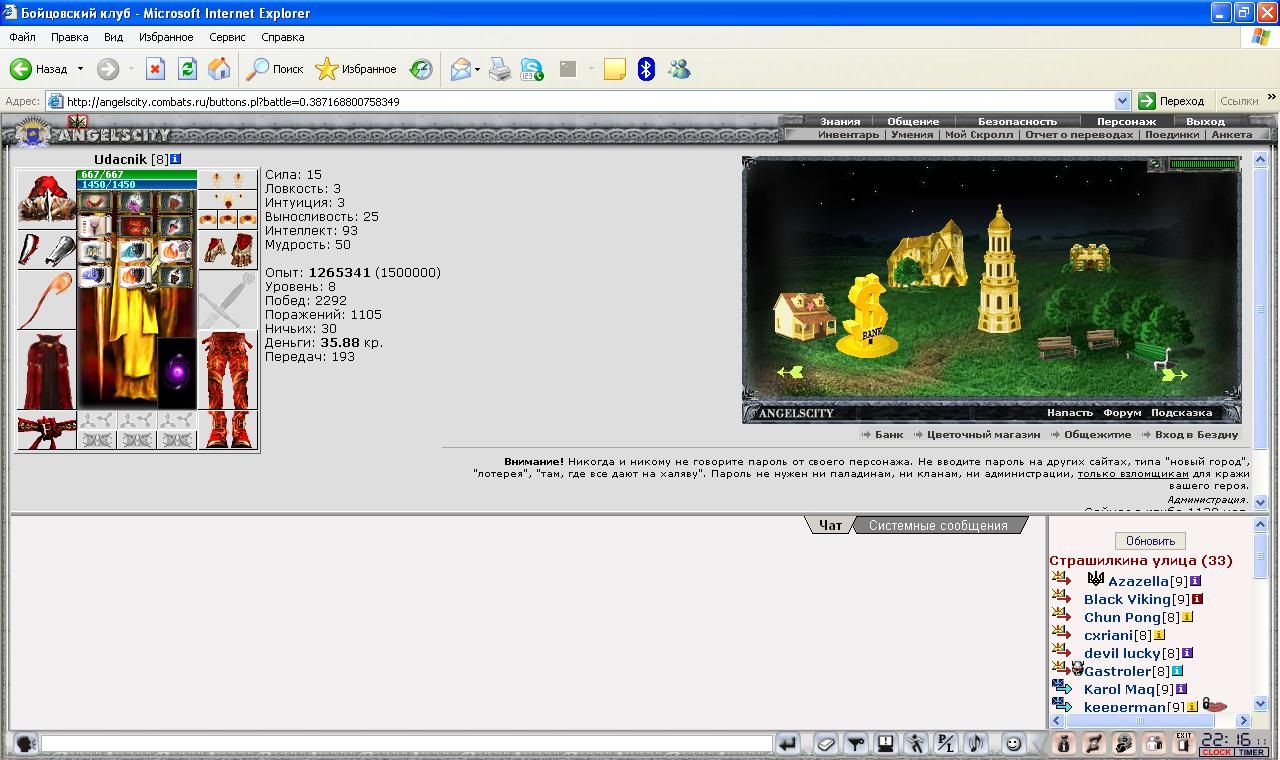This screenshot has width=1280, height=760.
Task: Click Подсказка on the map bar
Action: pyautogui.click(x=1181, y=412)
